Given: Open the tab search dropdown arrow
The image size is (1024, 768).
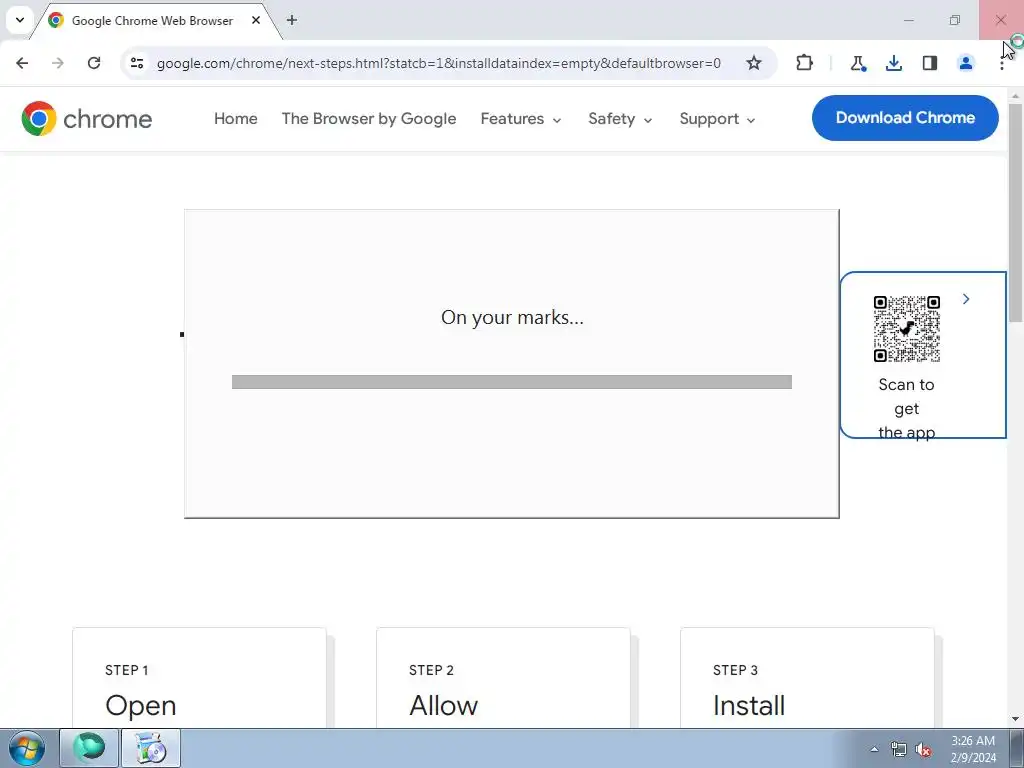Looking at the screenshot, I should [20, 20].
